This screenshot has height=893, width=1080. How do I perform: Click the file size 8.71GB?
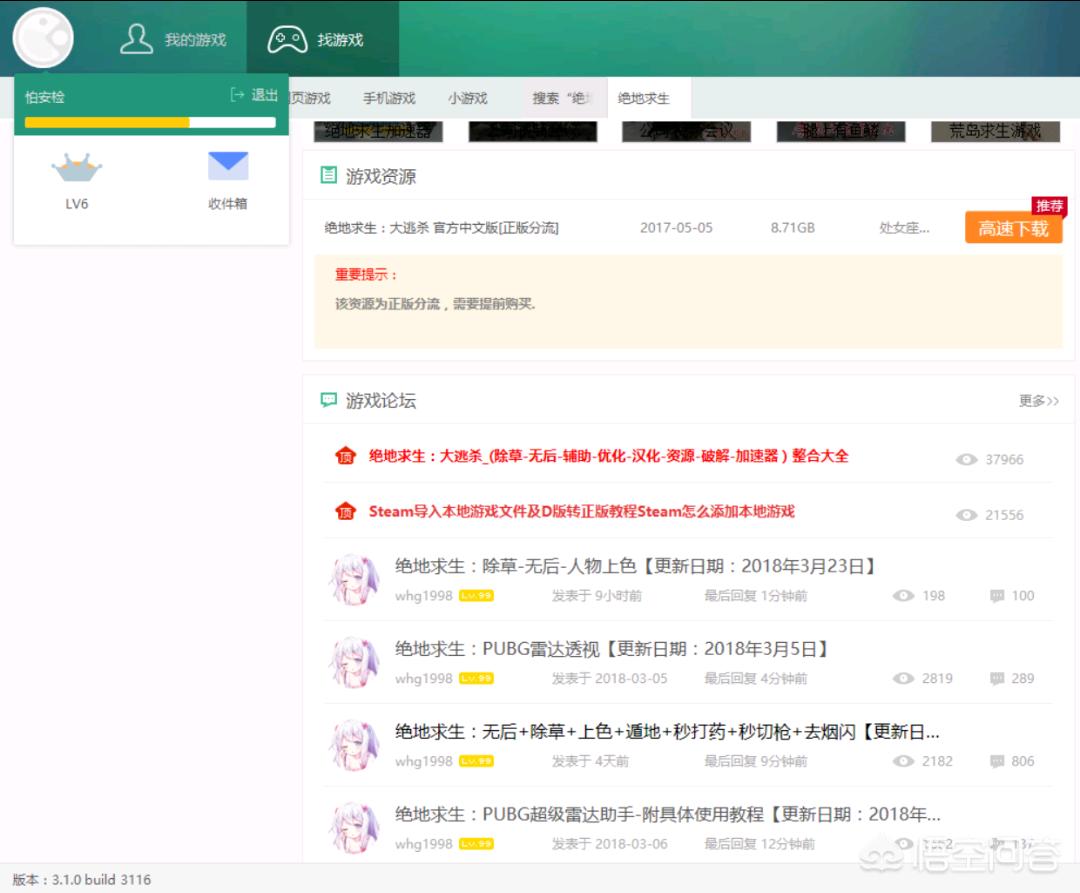(793, 228)
